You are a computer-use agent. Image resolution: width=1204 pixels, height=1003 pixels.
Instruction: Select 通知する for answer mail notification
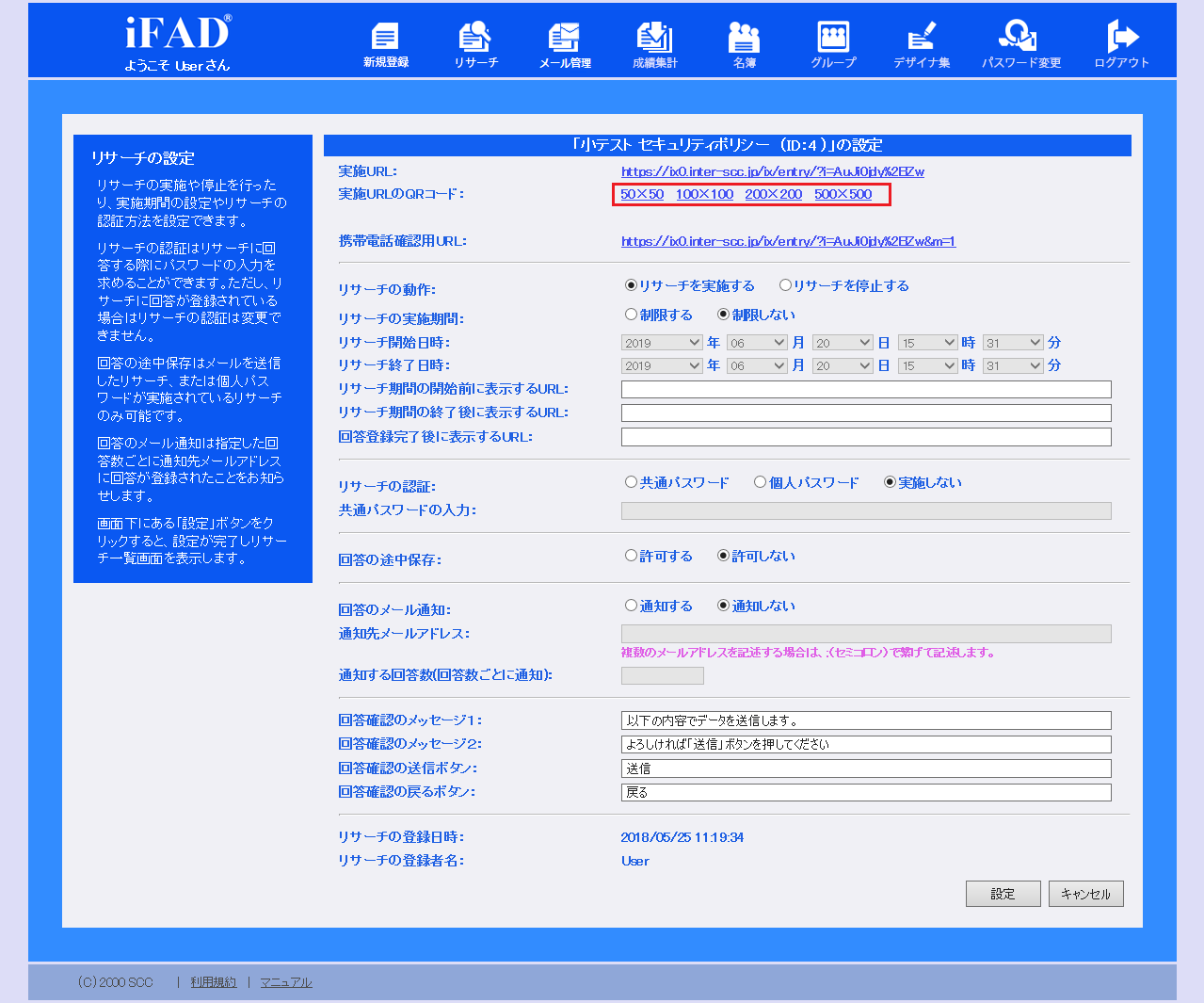pyautogui.click(x=631, y=606)
